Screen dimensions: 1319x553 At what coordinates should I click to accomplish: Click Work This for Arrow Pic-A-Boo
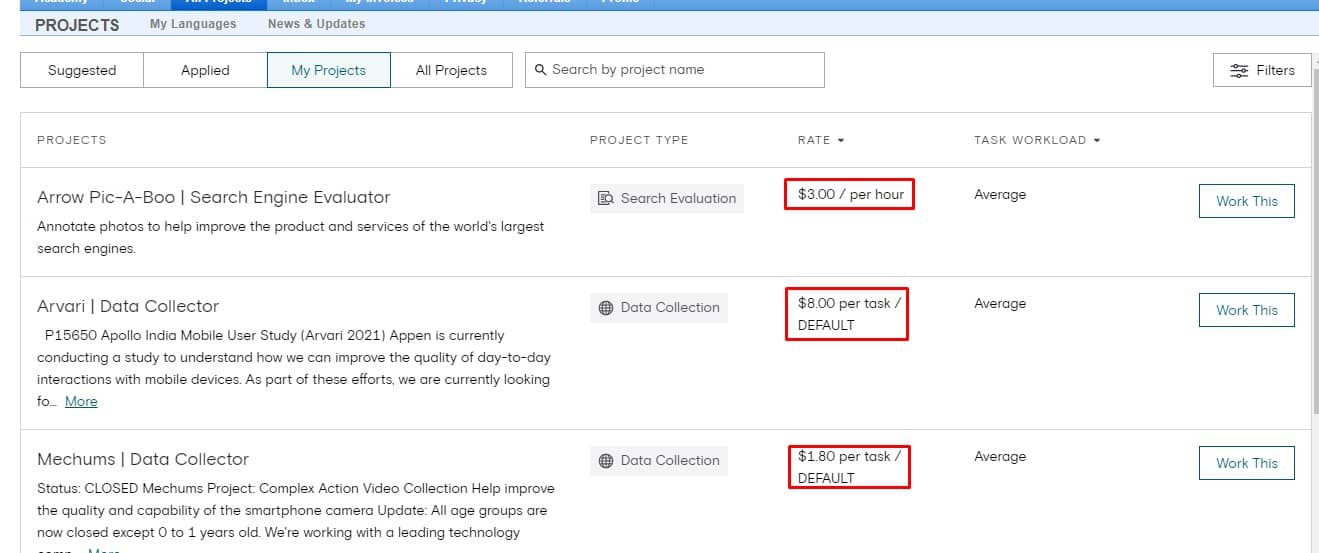click(1247, 201)
